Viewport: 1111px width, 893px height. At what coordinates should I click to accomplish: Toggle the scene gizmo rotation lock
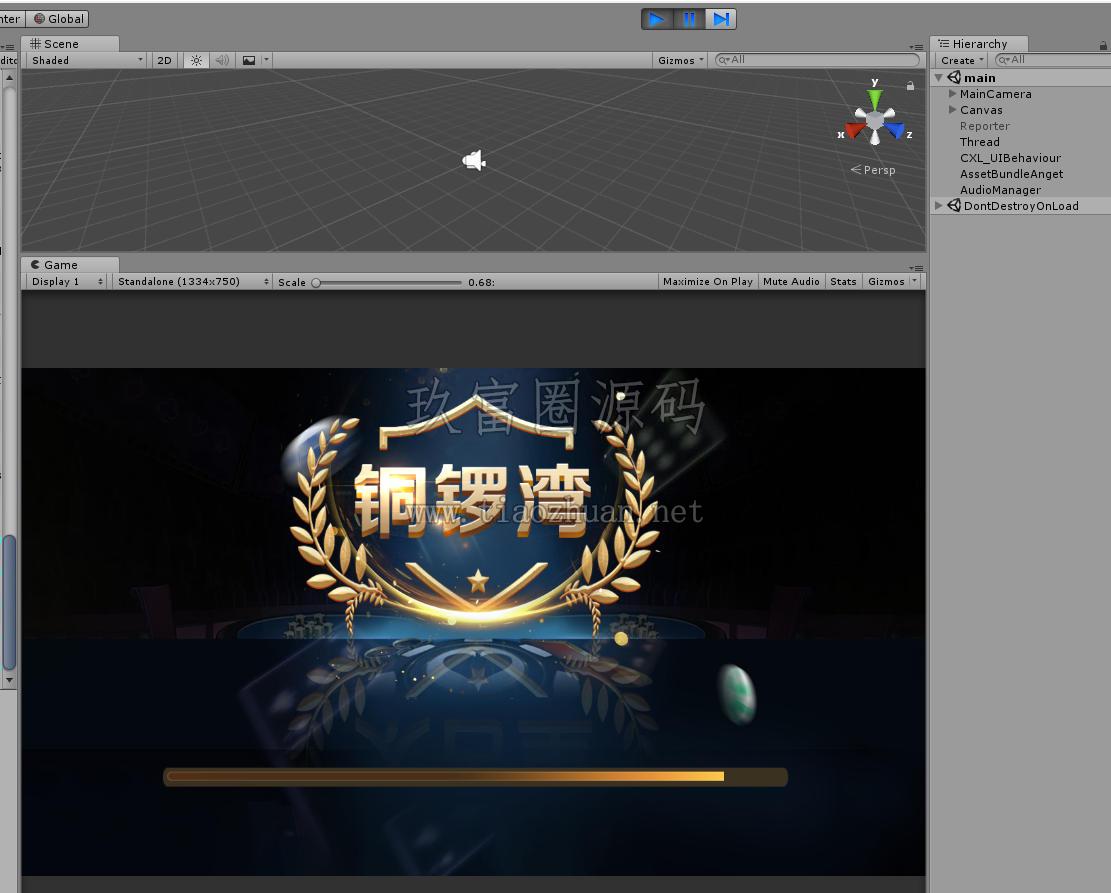coord(910,86)
